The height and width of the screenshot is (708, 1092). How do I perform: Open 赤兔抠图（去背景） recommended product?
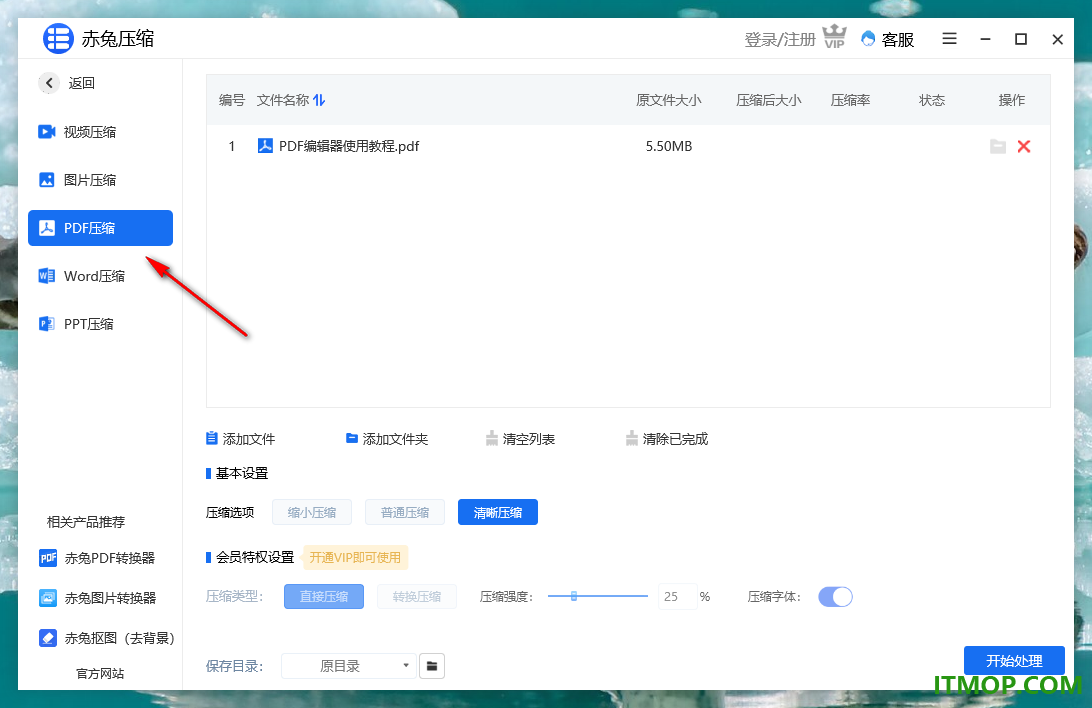pos(107,638)
